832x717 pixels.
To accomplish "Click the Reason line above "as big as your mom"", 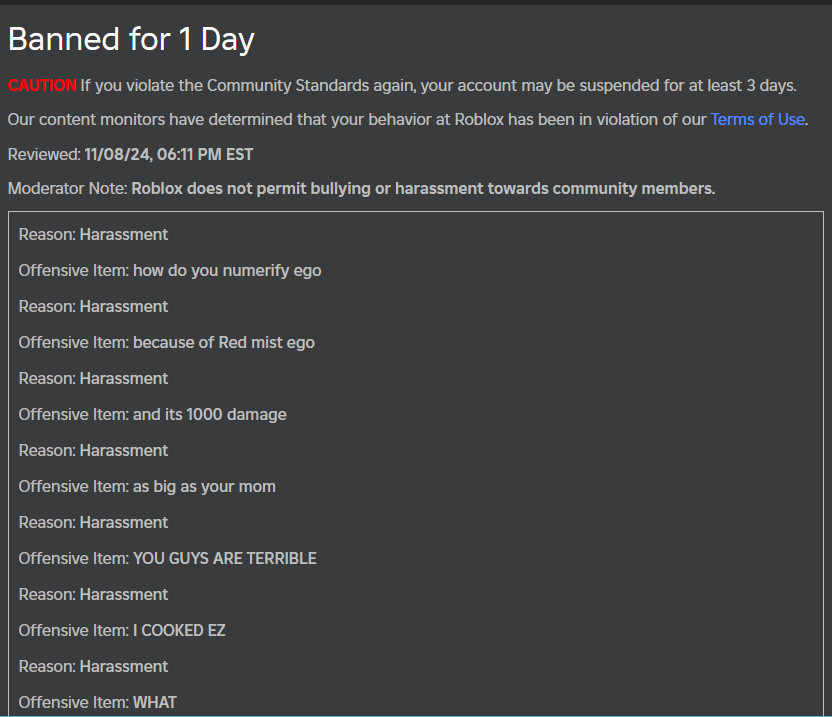I will coord(93,450).
